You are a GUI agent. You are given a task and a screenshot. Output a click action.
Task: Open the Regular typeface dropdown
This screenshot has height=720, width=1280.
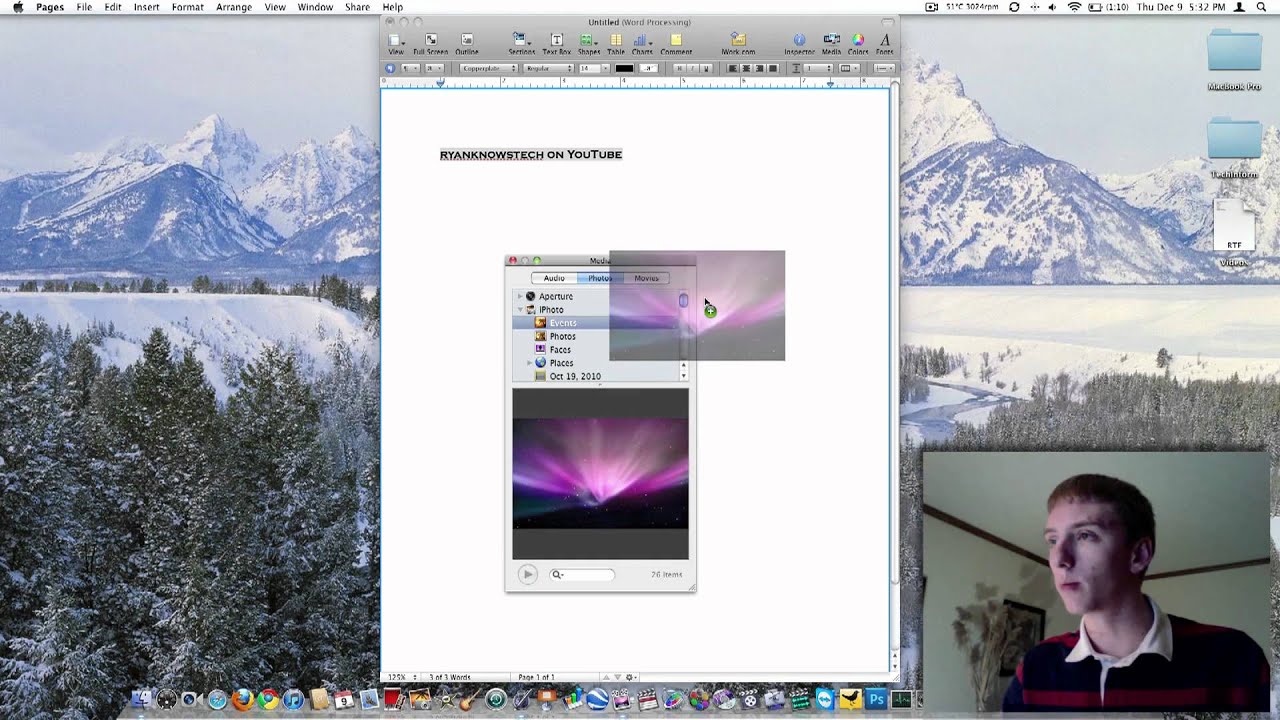(549, 68)
